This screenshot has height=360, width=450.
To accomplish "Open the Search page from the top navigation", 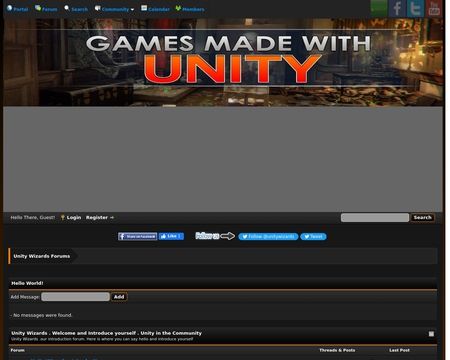I will tap(76, 9).
